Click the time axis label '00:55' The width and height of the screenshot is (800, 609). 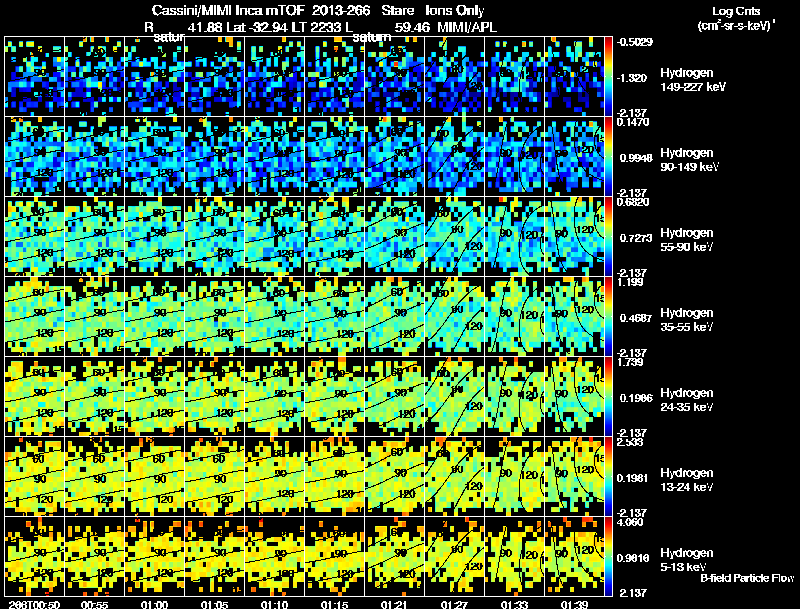pos(94,604)
